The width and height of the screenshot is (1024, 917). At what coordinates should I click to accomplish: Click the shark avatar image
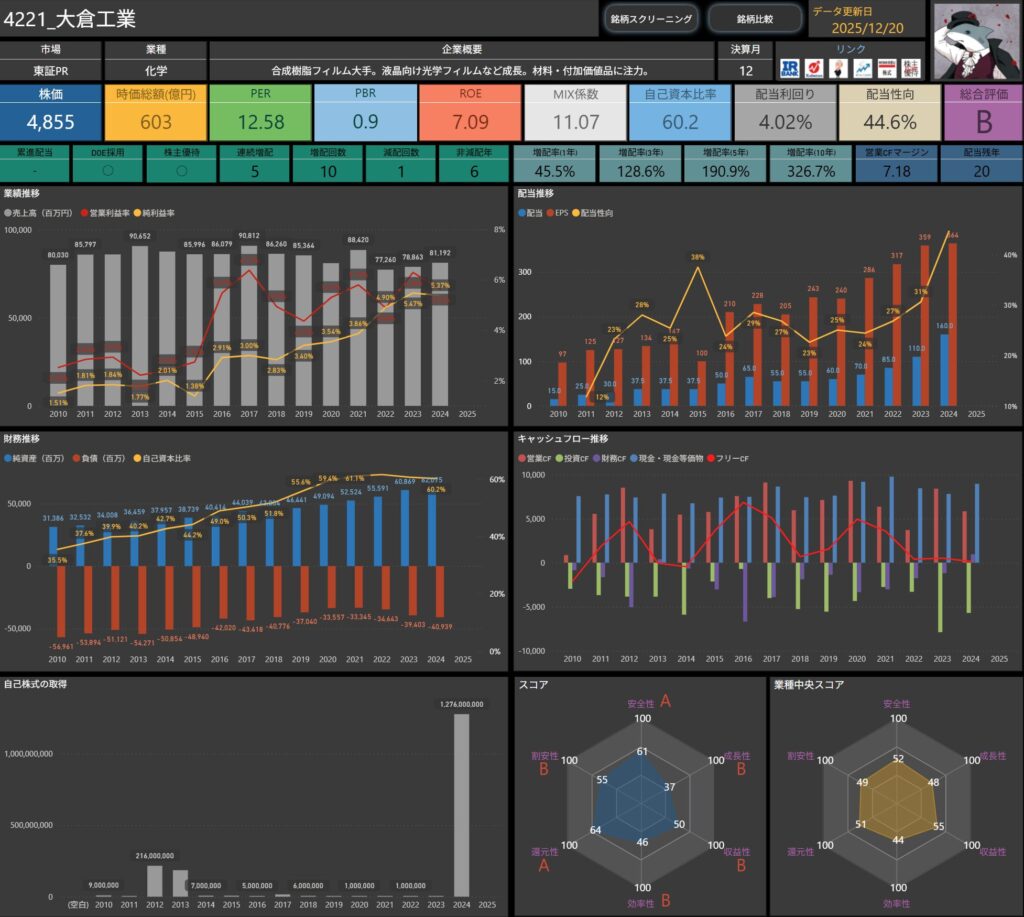tap(976, 40)
